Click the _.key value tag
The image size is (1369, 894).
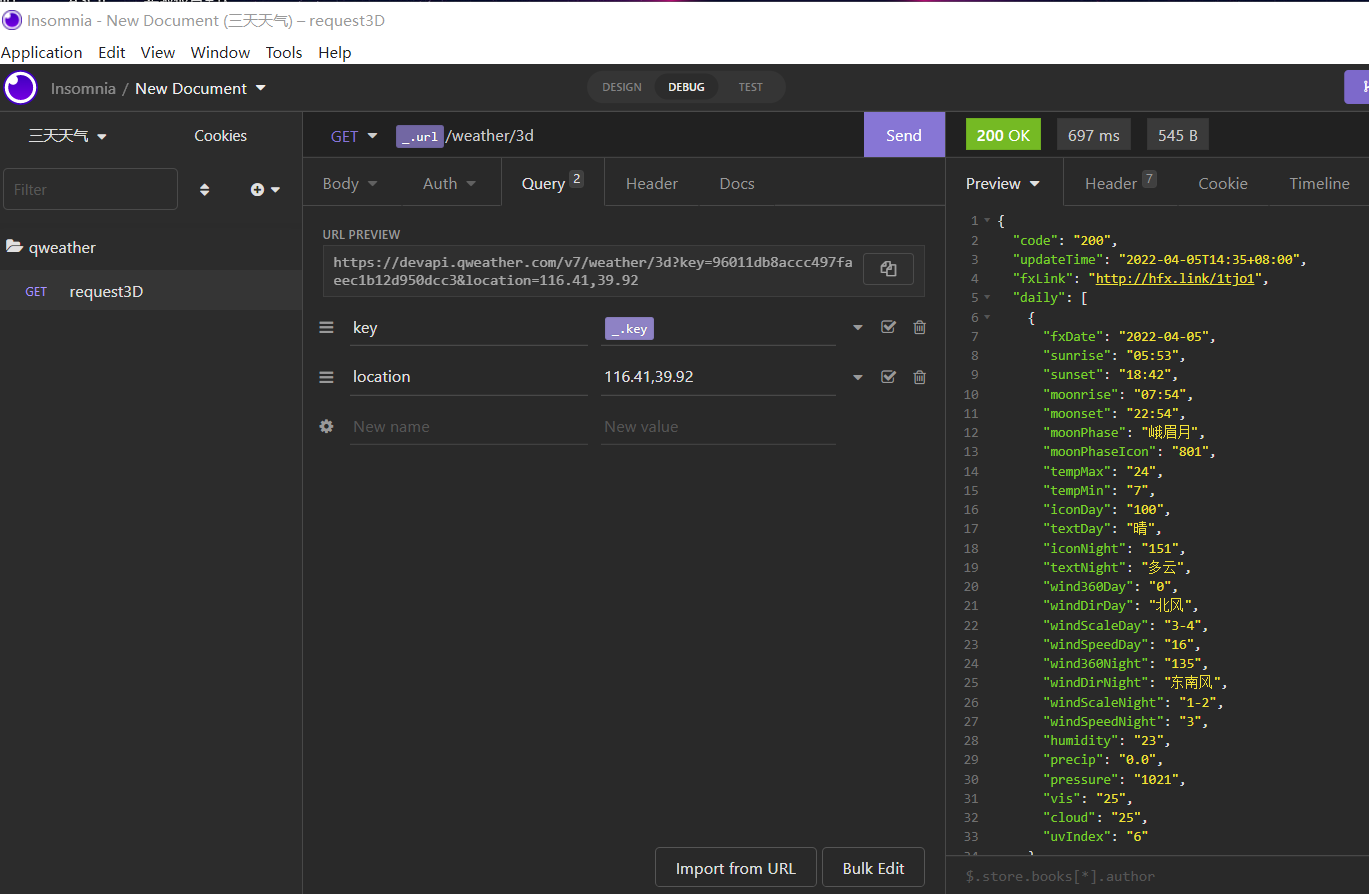click(x=629, y=328)
